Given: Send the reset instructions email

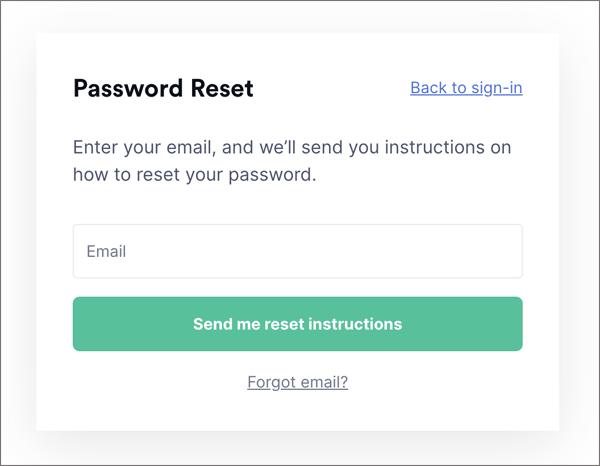Looking at the screenshot, I should (297, 324).
